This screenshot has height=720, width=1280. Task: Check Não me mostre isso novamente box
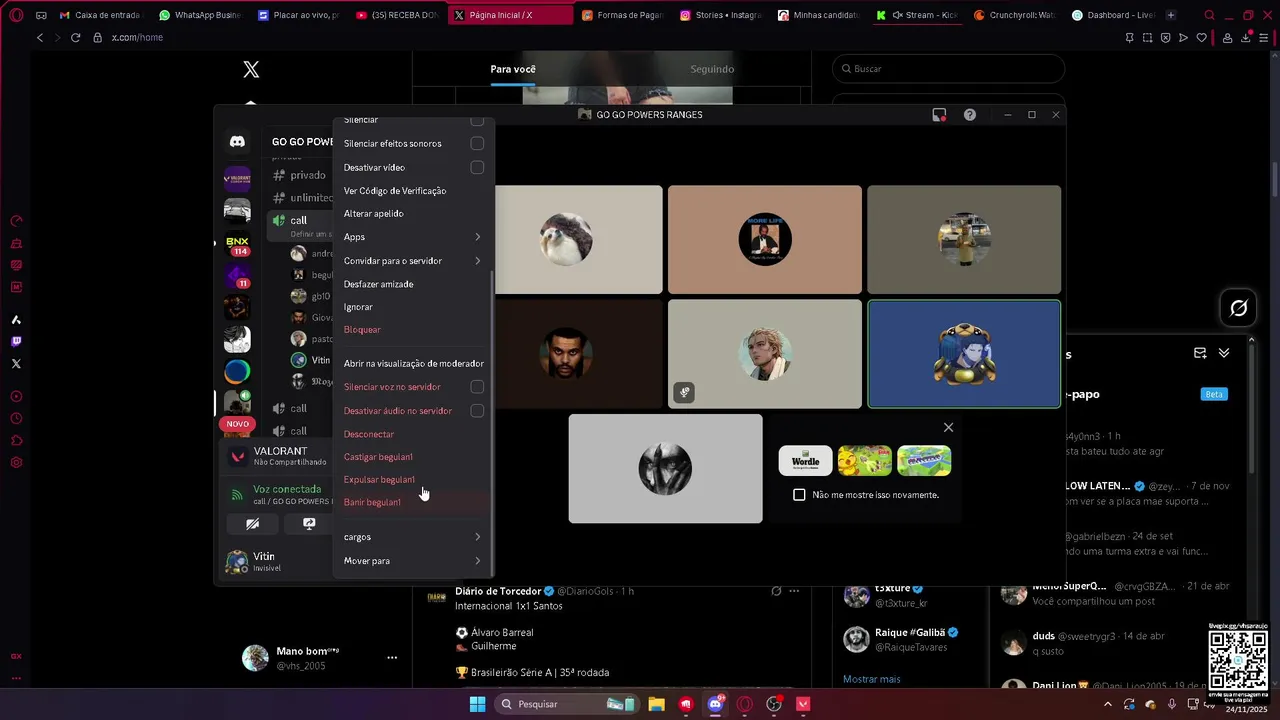(x=799, y=495)
